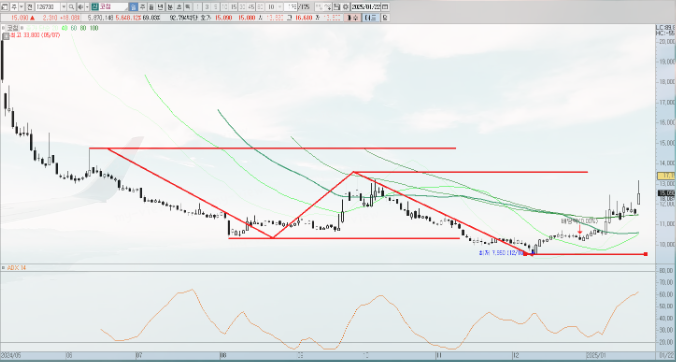Choose the 3 interval preset button
The image size is (676, 362).
[x=207, y=6]
